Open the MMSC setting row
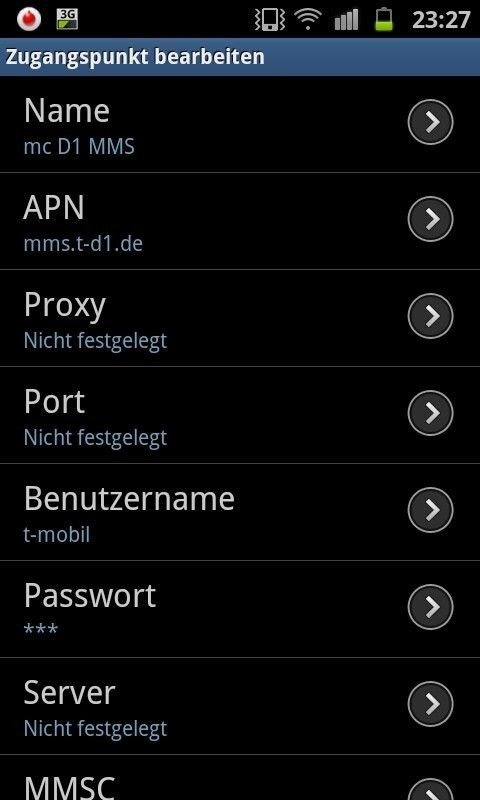 pos(240,778)
